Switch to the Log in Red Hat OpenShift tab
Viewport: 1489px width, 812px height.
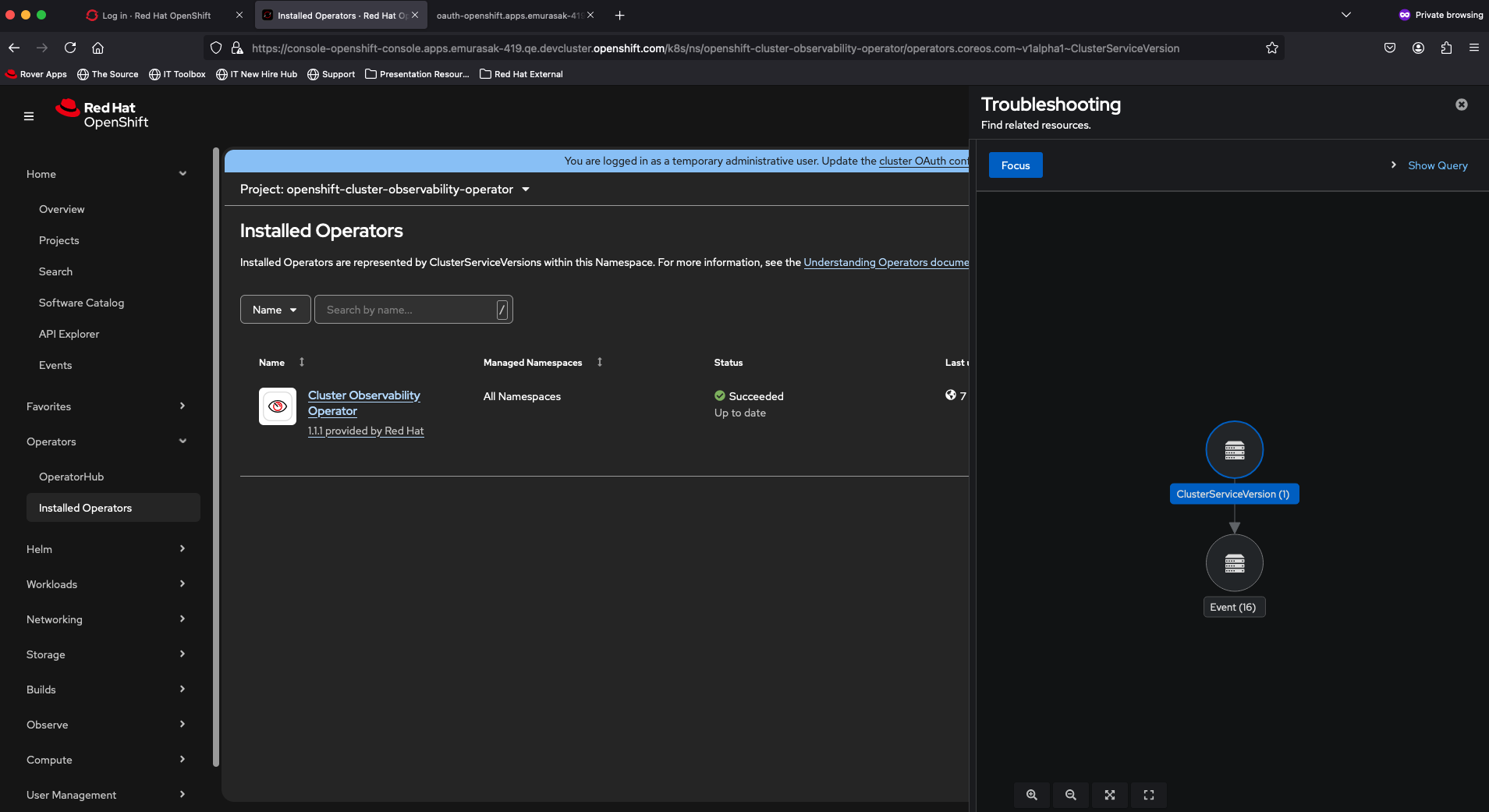tap(156, 16)
